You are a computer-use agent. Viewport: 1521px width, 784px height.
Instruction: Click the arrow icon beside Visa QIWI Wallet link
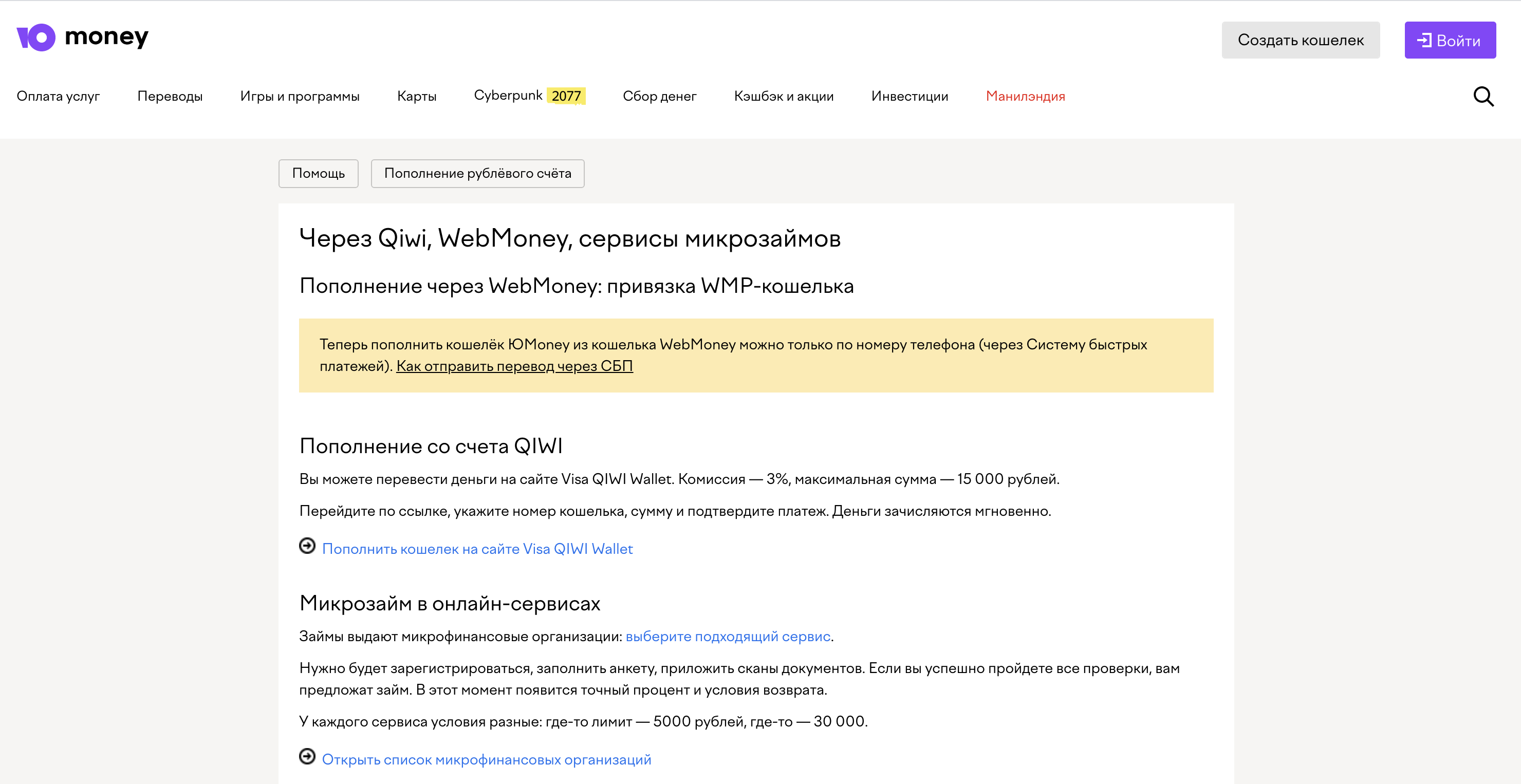pyautogui.click(x=307, y=546)
